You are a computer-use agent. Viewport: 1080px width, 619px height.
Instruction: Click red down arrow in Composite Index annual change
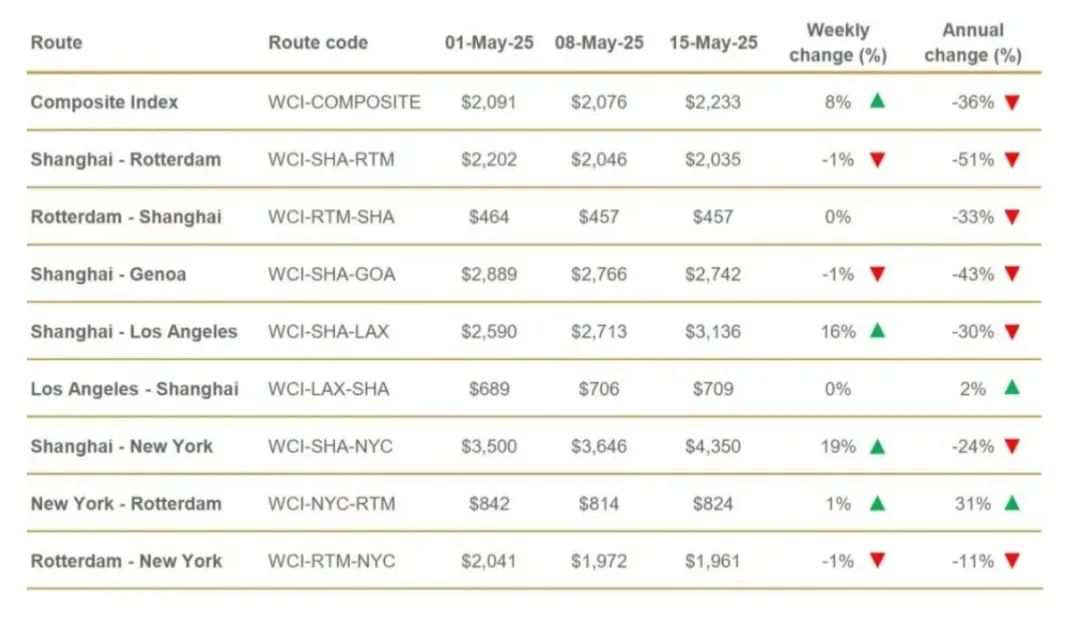pos(1012,103)
